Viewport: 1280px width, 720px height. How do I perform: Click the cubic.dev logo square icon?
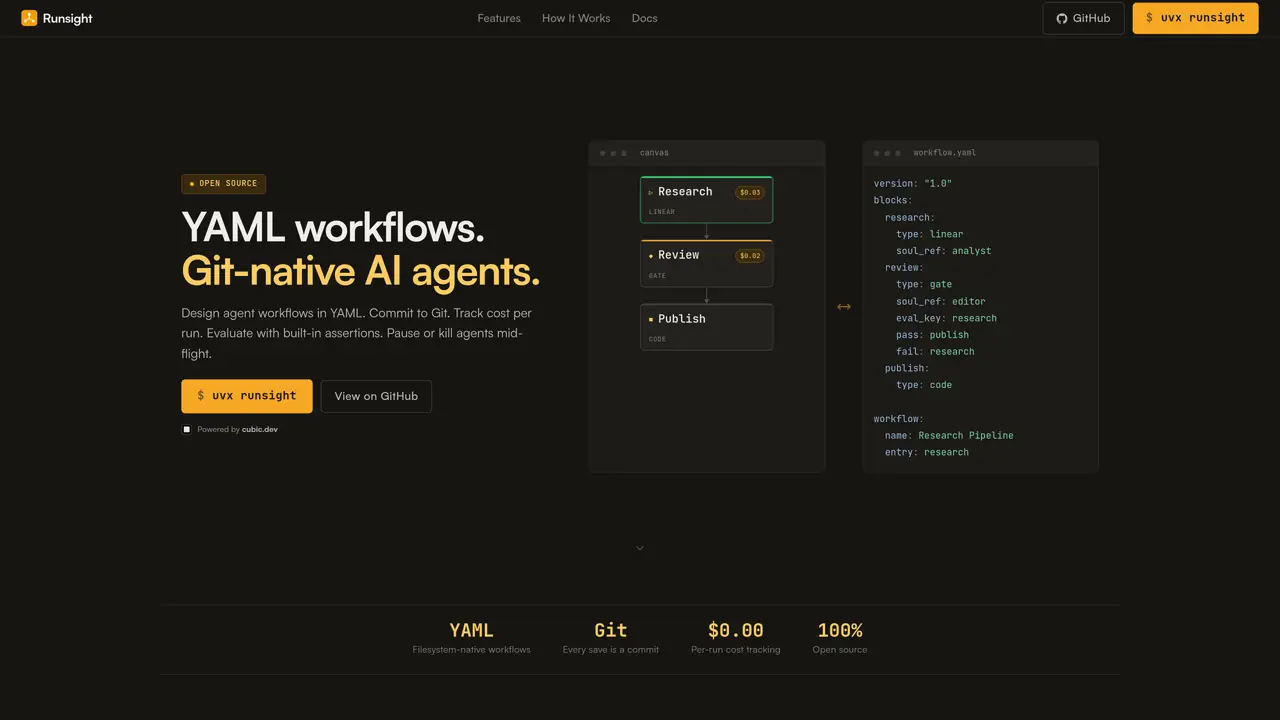click(186, 429)
